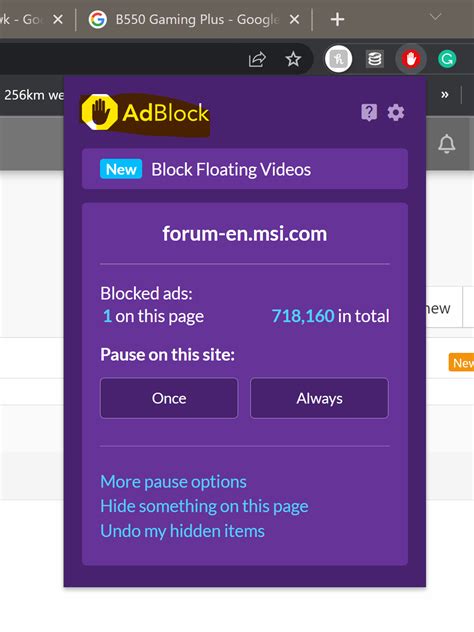Click the red AdBlock extension toolbar icon
Viewport: 474px width, 632px height.
[x=411, y=60]
